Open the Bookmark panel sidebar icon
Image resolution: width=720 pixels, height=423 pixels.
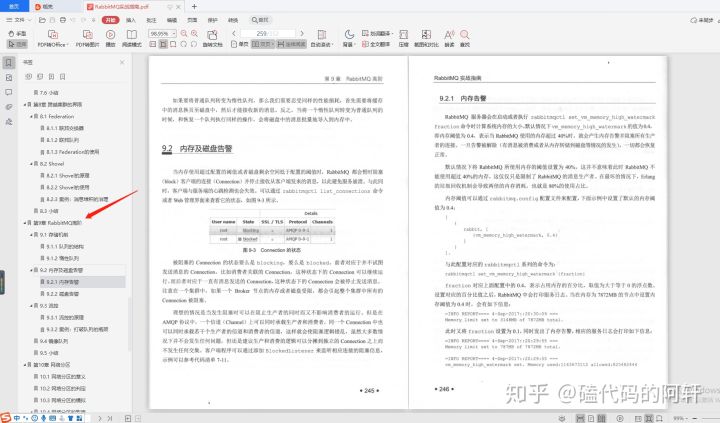click(9, 62)
